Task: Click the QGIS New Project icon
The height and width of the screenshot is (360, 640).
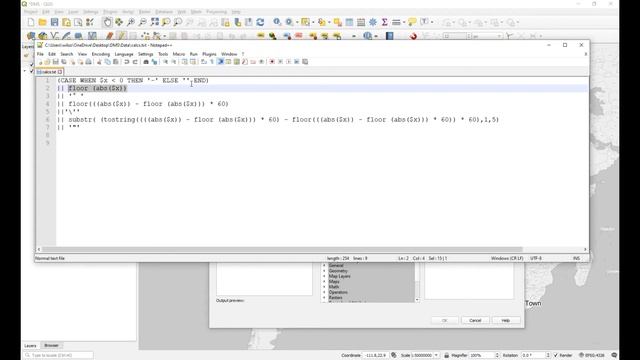Action: coord(31,22)
